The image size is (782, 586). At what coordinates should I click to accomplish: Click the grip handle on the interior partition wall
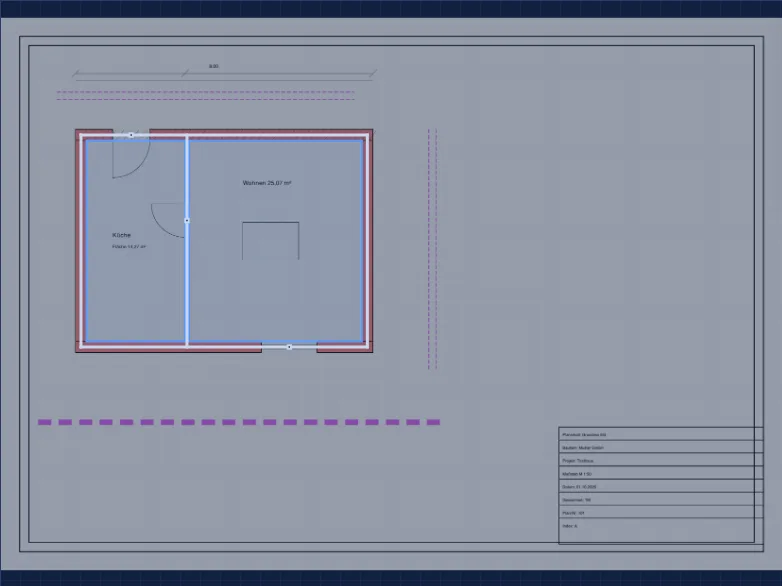(187, 220)
